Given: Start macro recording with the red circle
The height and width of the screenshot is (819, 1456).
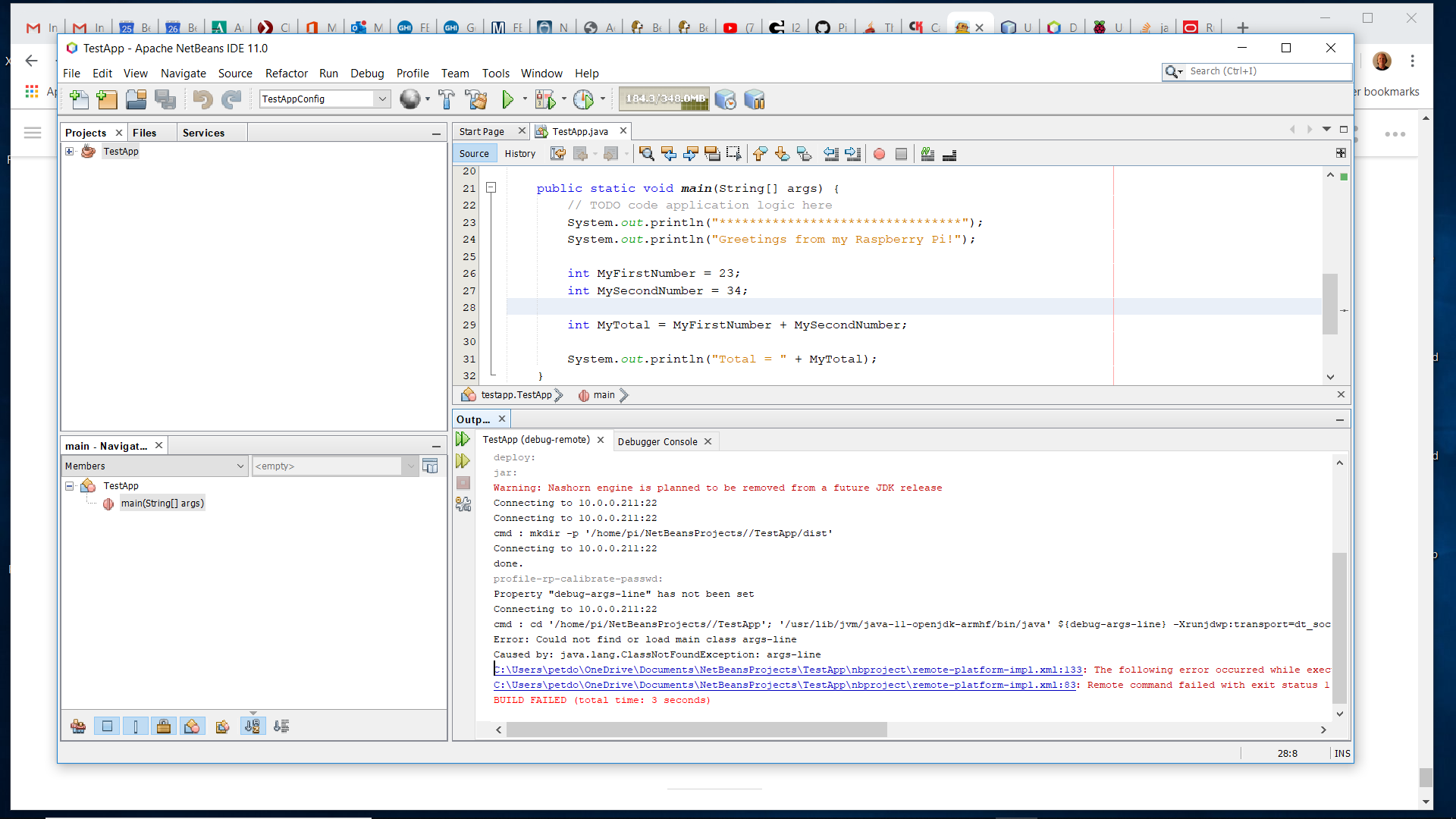Looking at the screenshot, I should pos(879,154).
